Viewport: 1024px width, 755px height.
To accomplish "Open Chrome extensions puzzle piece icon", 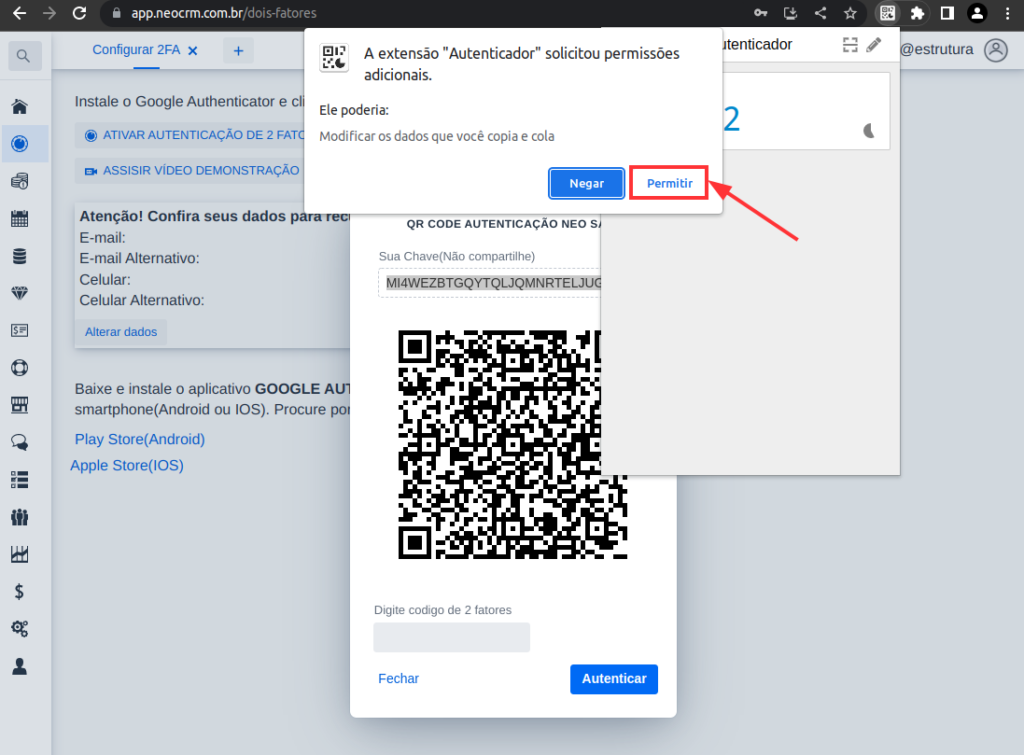I will [918, 13].
